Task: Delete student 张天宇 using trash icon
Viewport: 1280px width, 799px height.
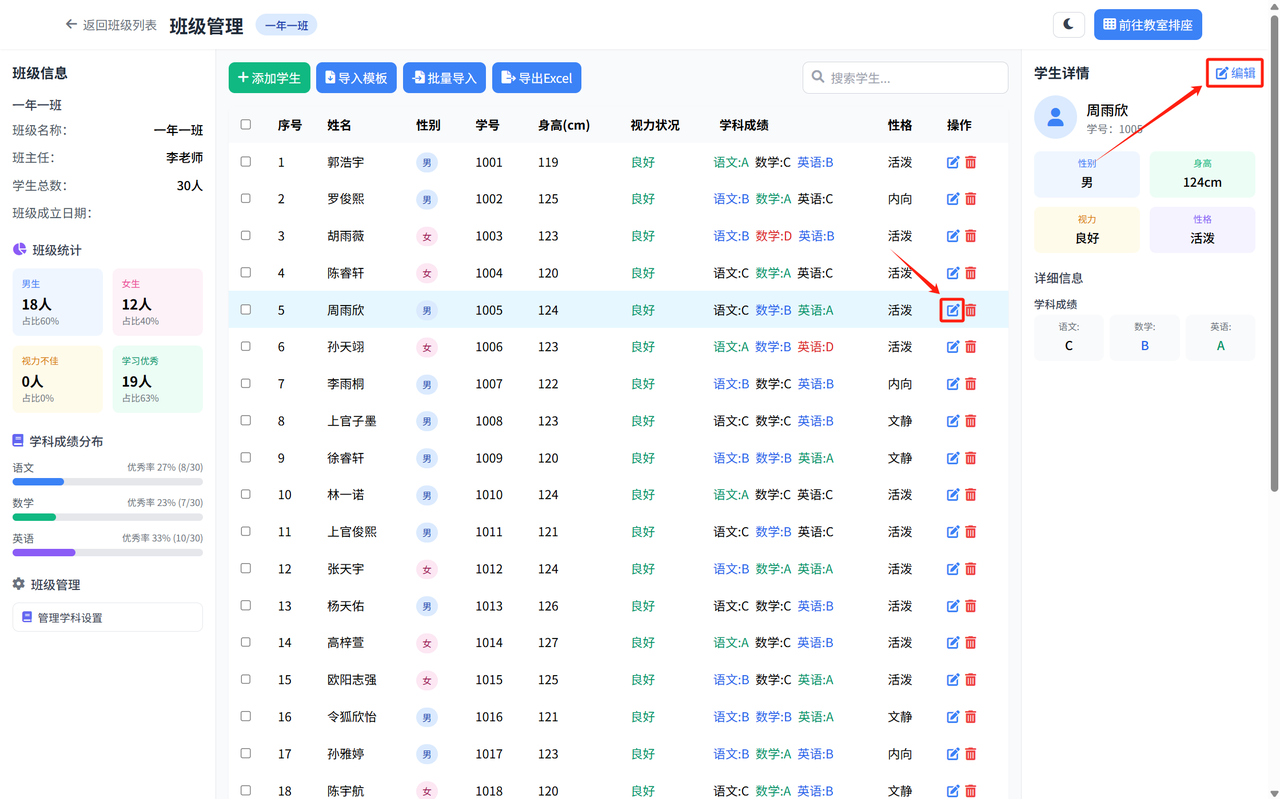Action: click(x=970, y=569)
